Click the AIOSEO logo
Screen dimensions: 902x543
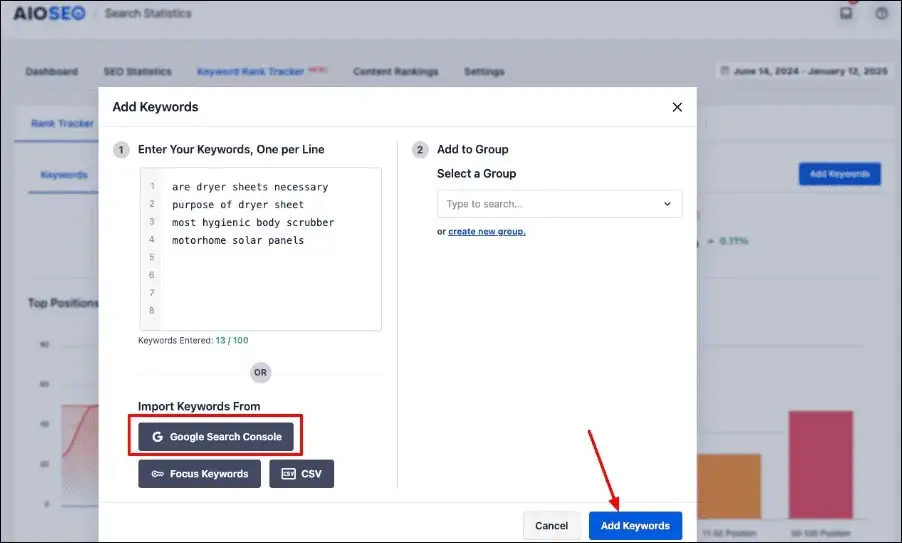[49, 13]
